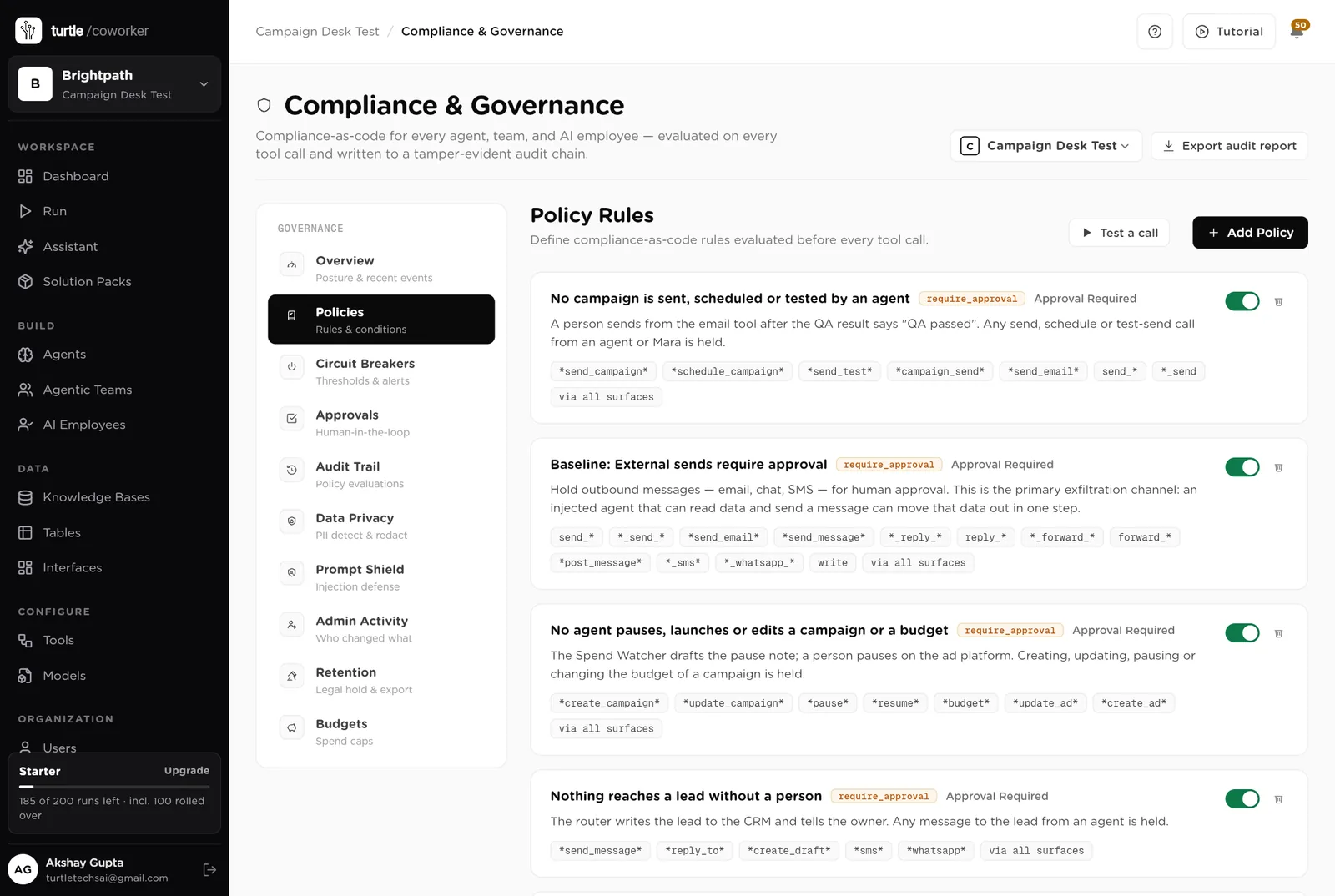Screen dimensions: 1335x896
Task: Disable the 'No campaign is sent' policy toggle
Action: pos(1242,301)
